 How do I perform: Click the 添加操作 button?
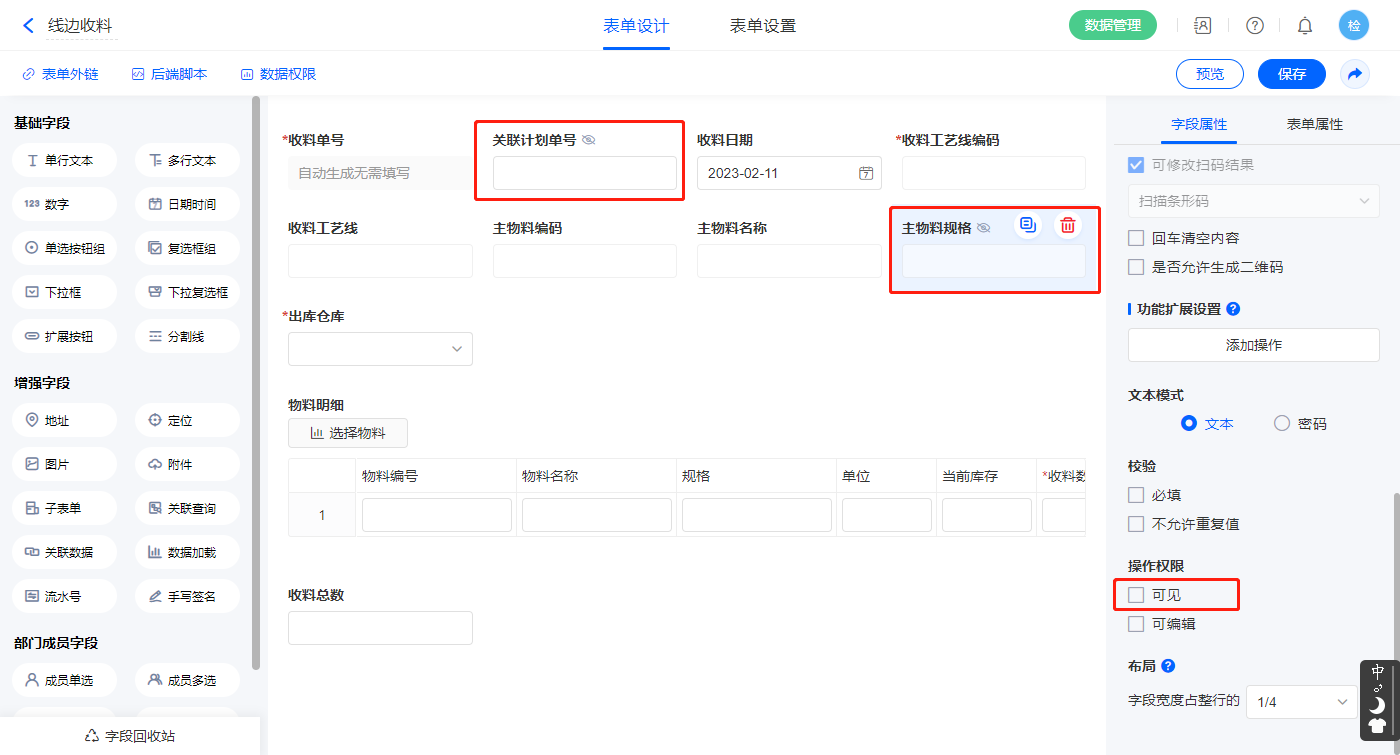pos(1253,345)
